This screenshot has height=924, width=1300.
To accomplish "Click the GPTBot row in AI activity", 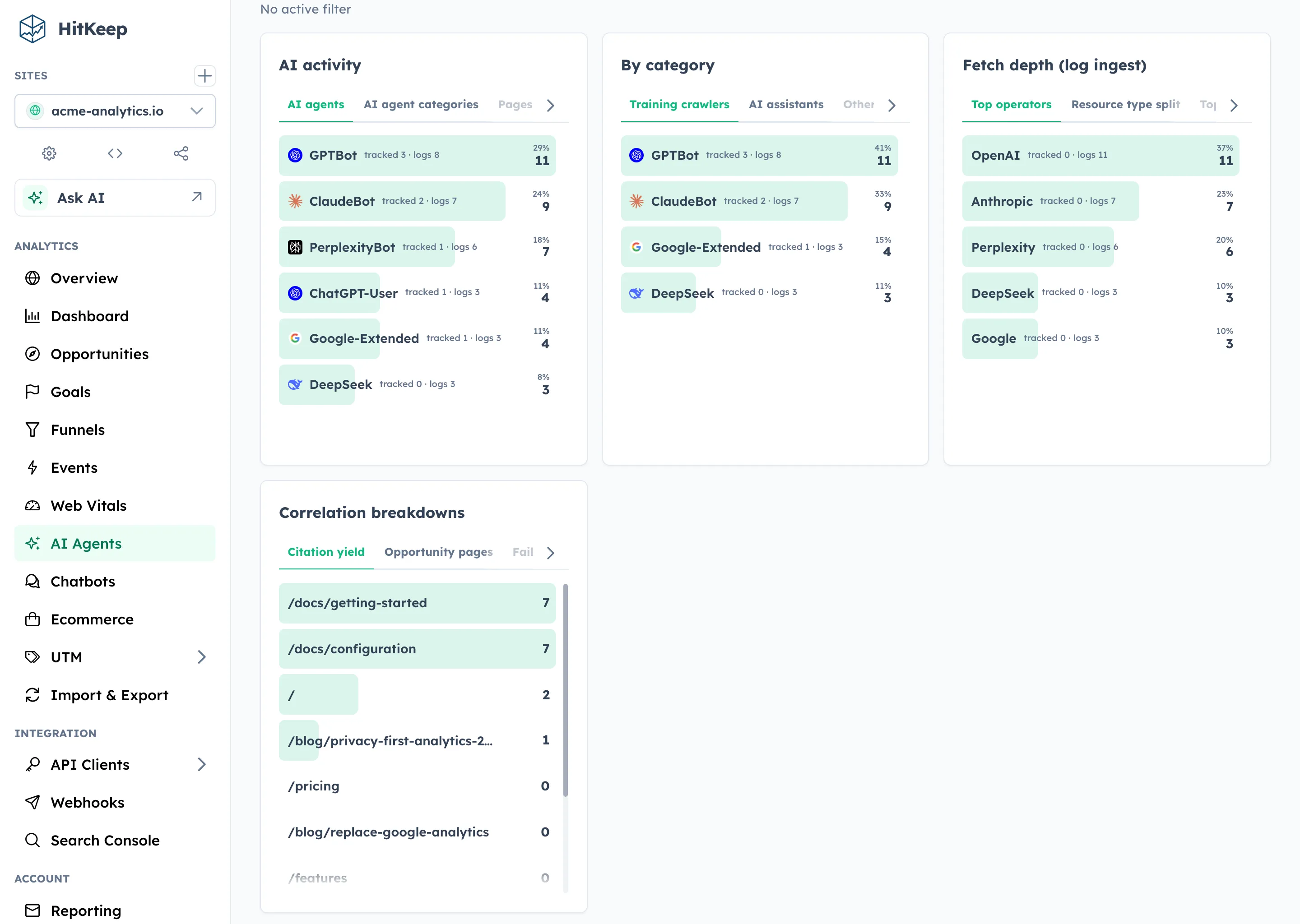I will pos(417,155).
